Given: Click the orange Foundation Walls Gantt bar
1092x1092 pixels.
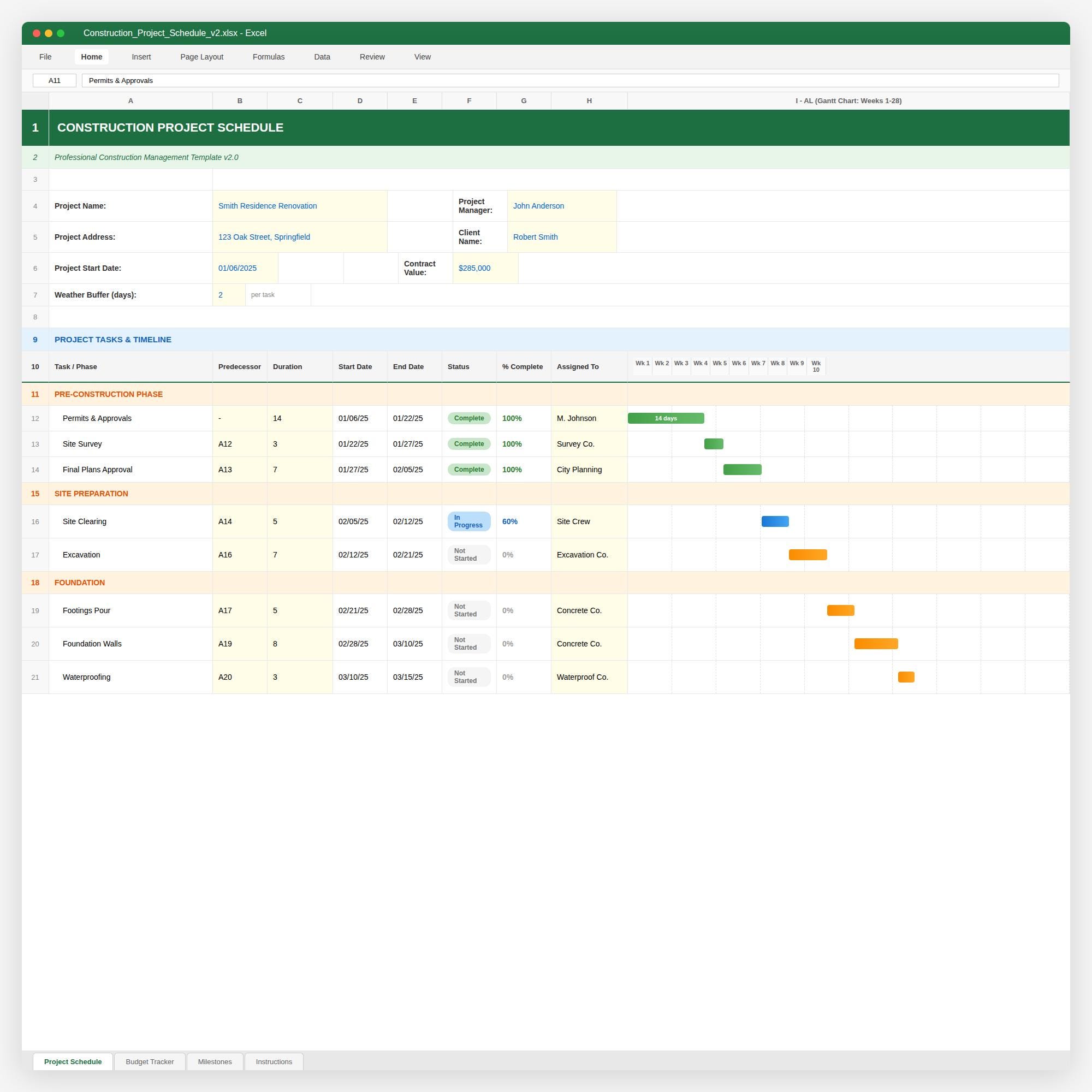Looking at the screenshot, I should (876, 644).
